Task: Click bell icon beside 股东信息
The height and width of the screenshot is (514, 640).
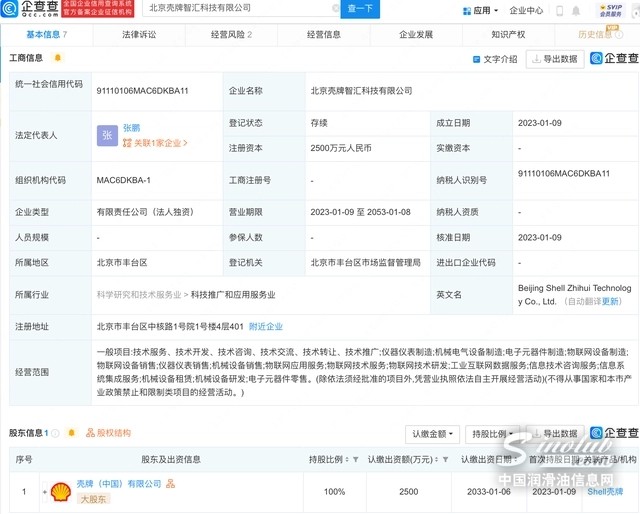Action: click(x=71, y=433)
